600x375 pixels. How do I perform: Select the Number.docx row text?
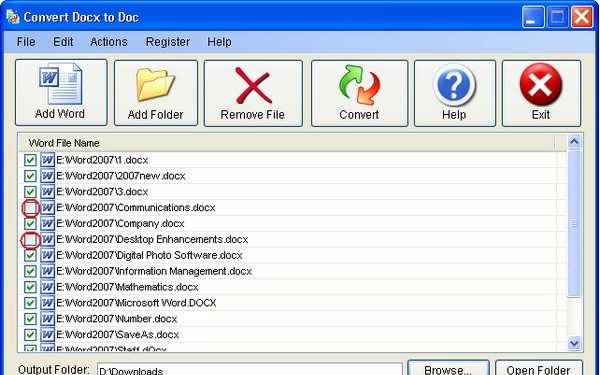coord(117,319)
